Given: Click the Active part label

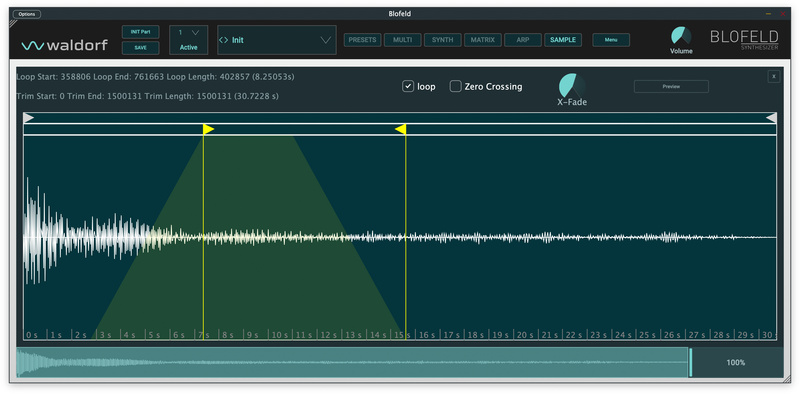Looking at the screenshot, I should pyautogui.click(x=188, y=47).
